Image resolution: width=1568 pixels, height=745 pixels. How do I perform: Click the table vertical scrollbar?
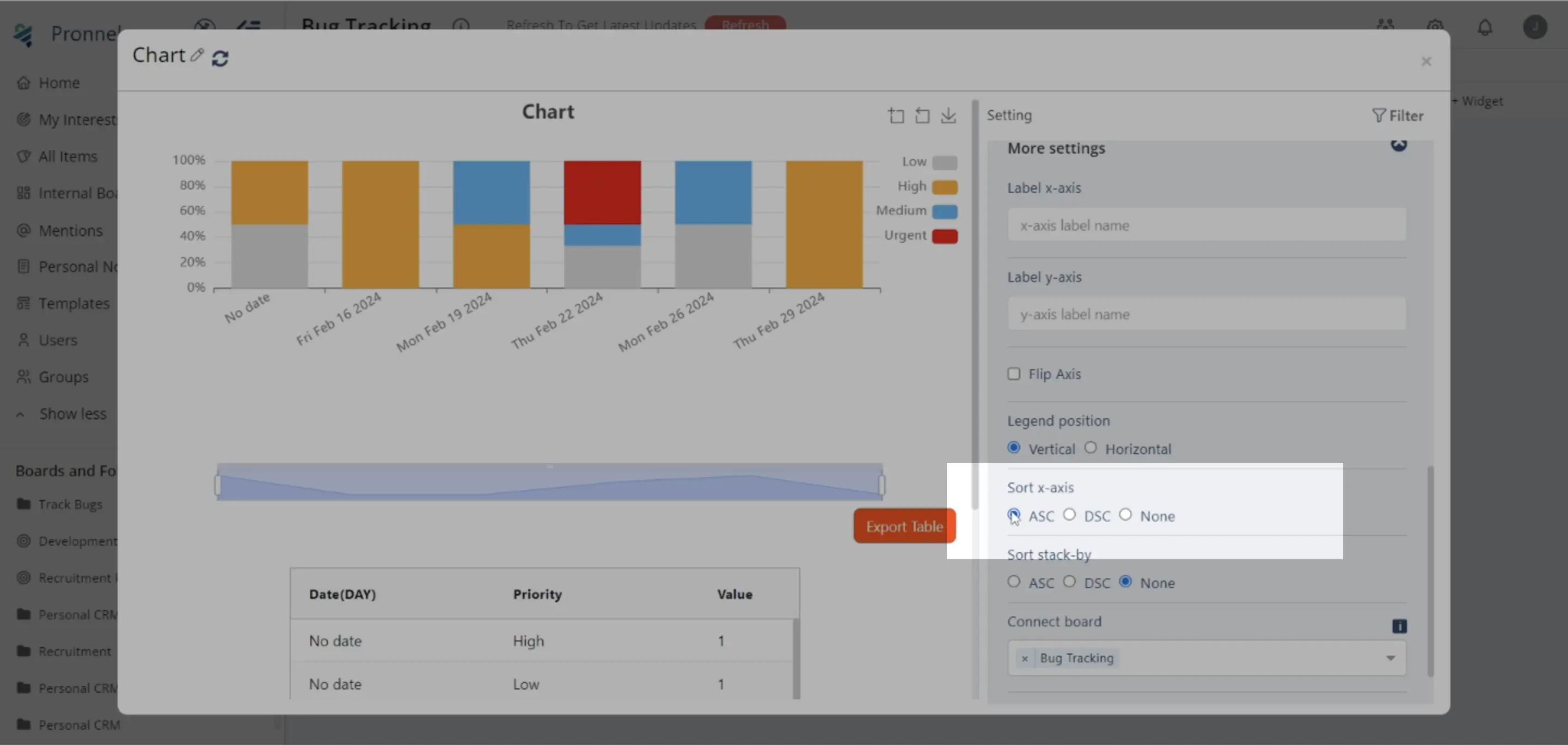point(796,658)
